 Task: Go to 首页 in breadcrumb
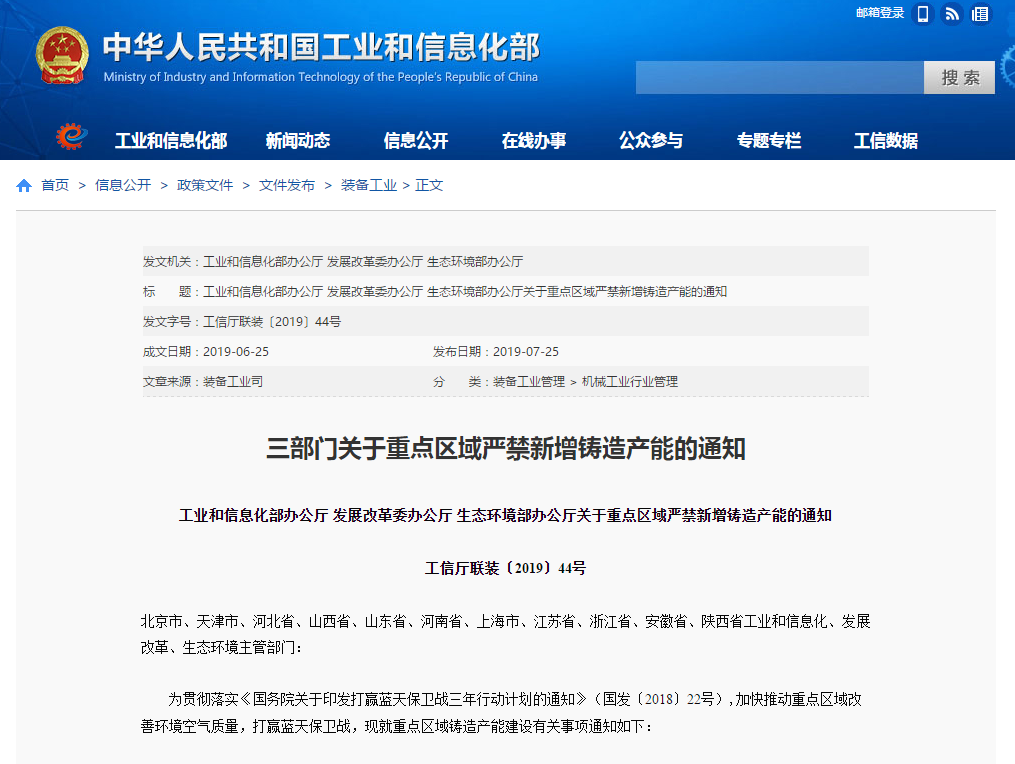(55, 185)
